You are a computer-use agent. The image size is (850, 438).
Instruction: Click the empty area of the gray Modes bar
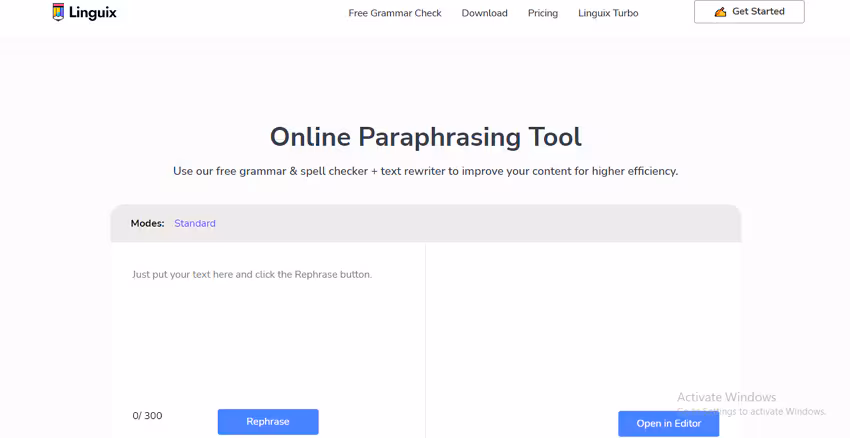pyautogui.click(x=480, y=223)
